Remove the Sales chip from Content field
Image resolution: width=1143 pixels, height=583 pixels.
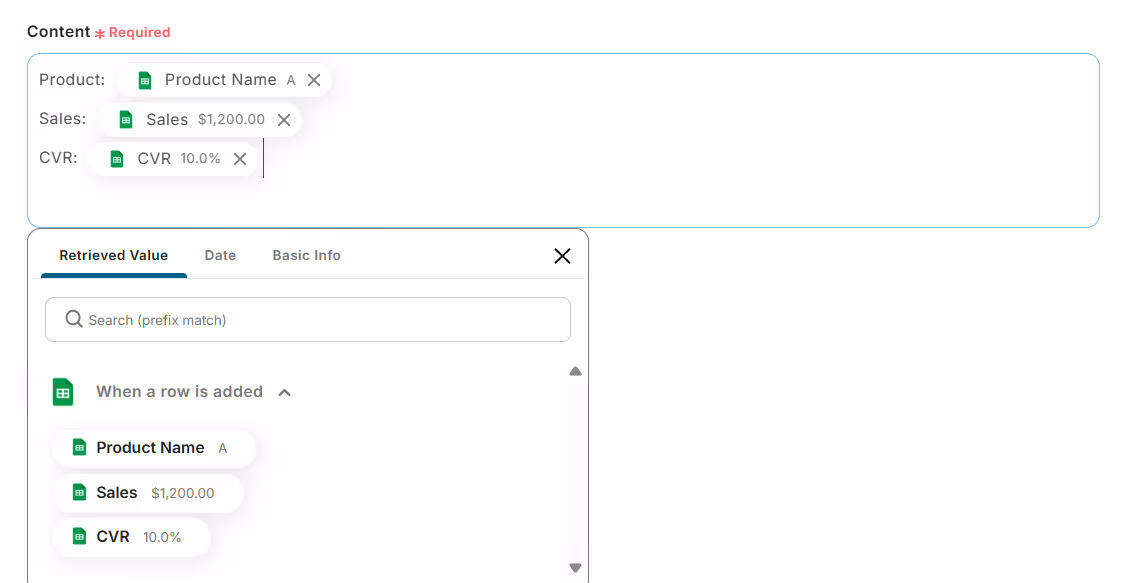(x=284, y=120)
